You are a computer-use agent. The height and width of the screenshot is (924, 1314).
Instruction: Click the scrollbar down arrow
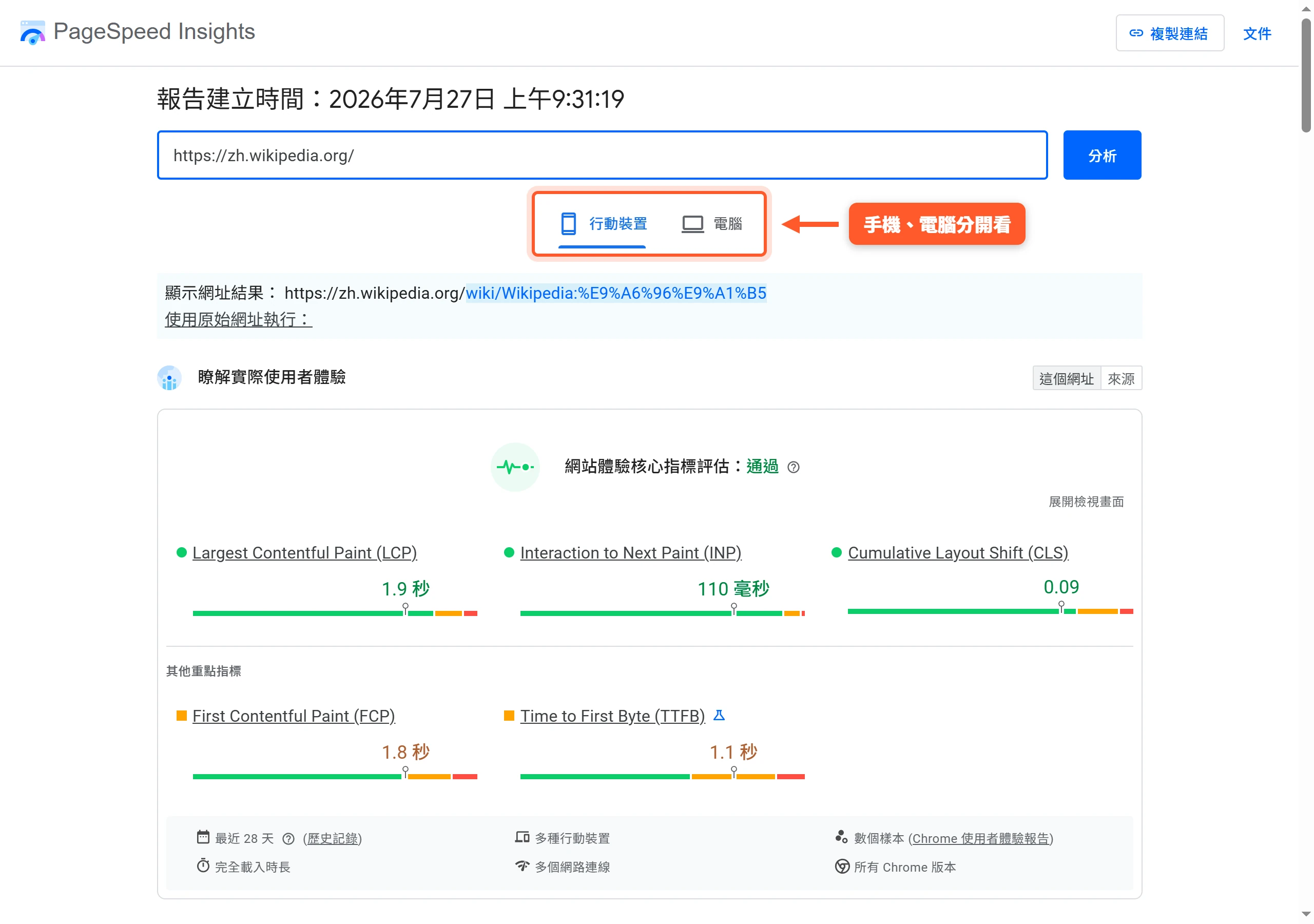coord(1305,915)
